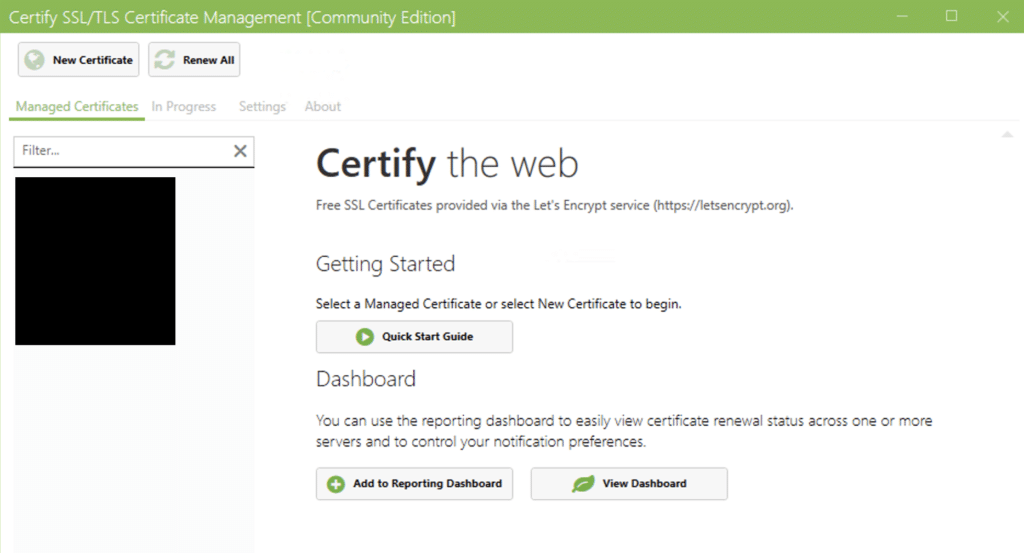
Task: Switch to the In Progress tab
Action: point(184,106)
